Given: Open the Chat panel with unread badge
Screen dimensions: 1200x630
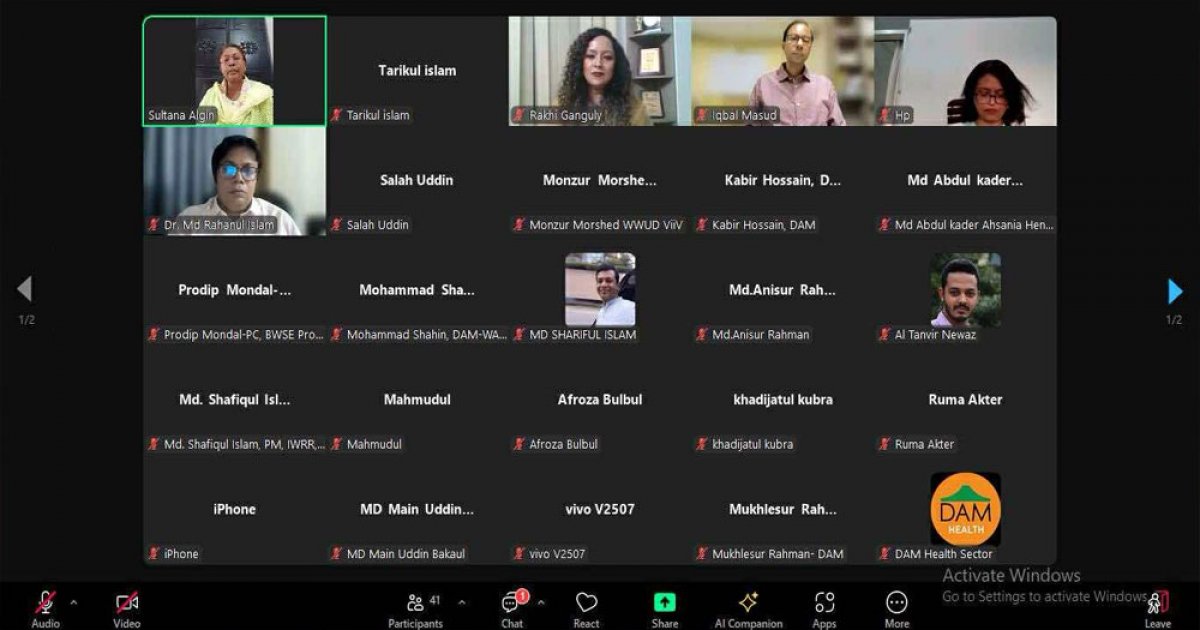Looking at the screenshot, I should (x=512, y=603).
